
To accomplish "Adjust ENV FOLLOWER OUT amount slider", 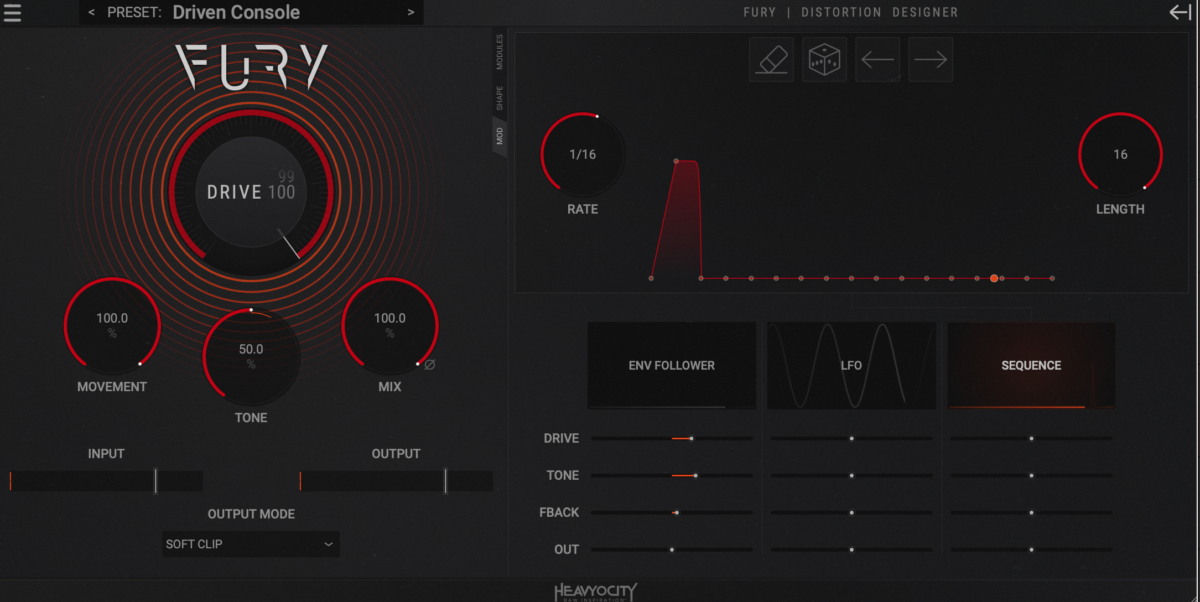I will click(672, 549).
